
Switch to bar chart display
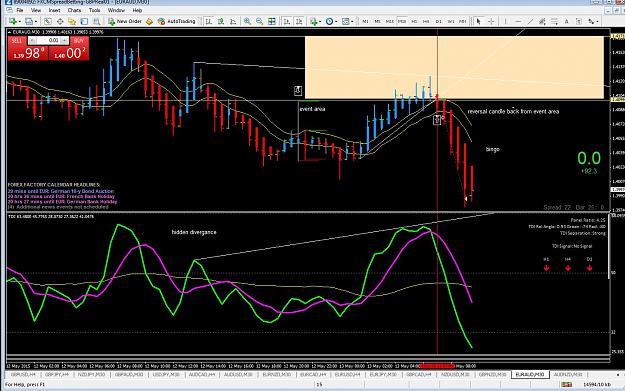pos(208,21)
